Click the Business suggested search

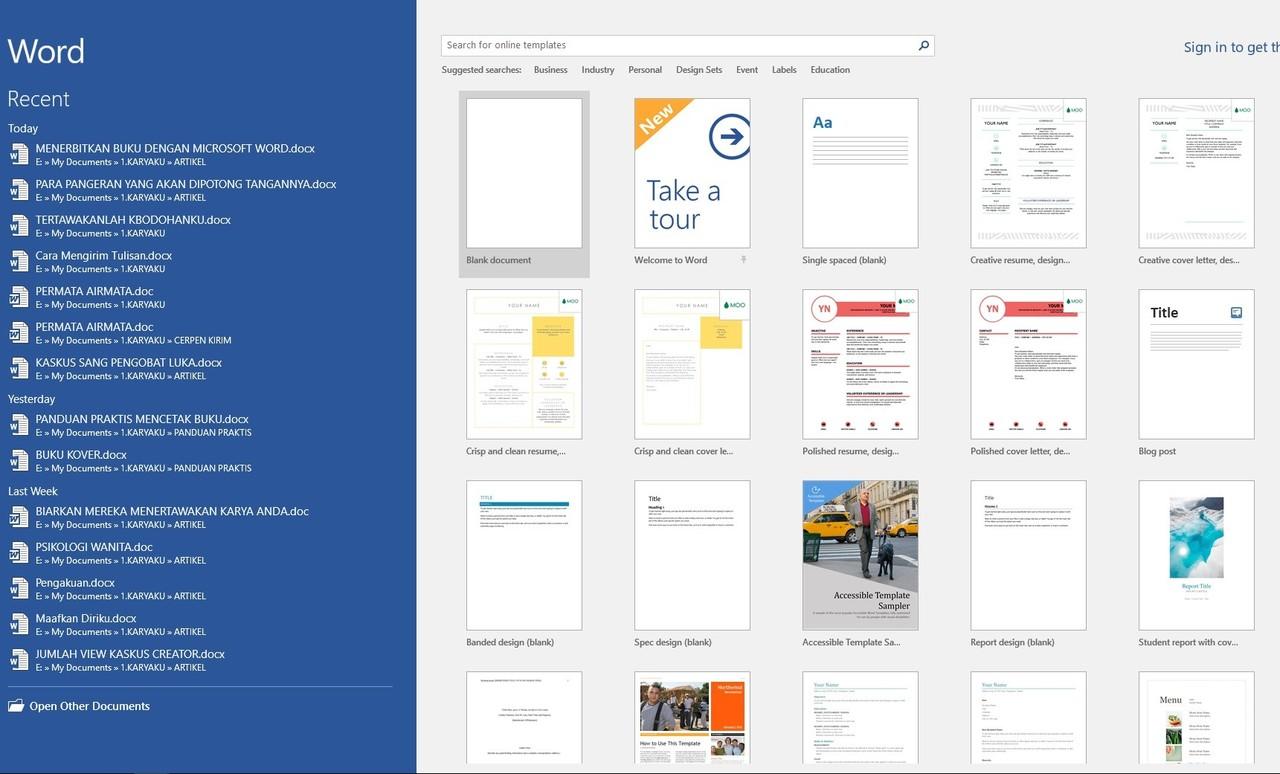pyautogui.click(x=550, y=70)
